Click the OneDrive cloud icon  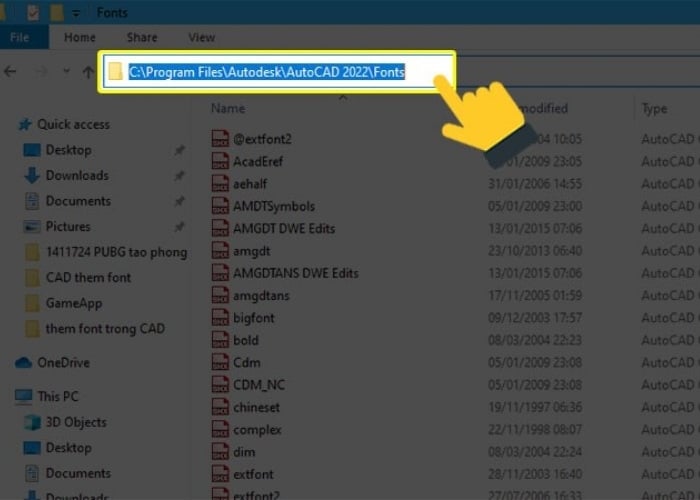pyautogui.click(x=24, y=363)
